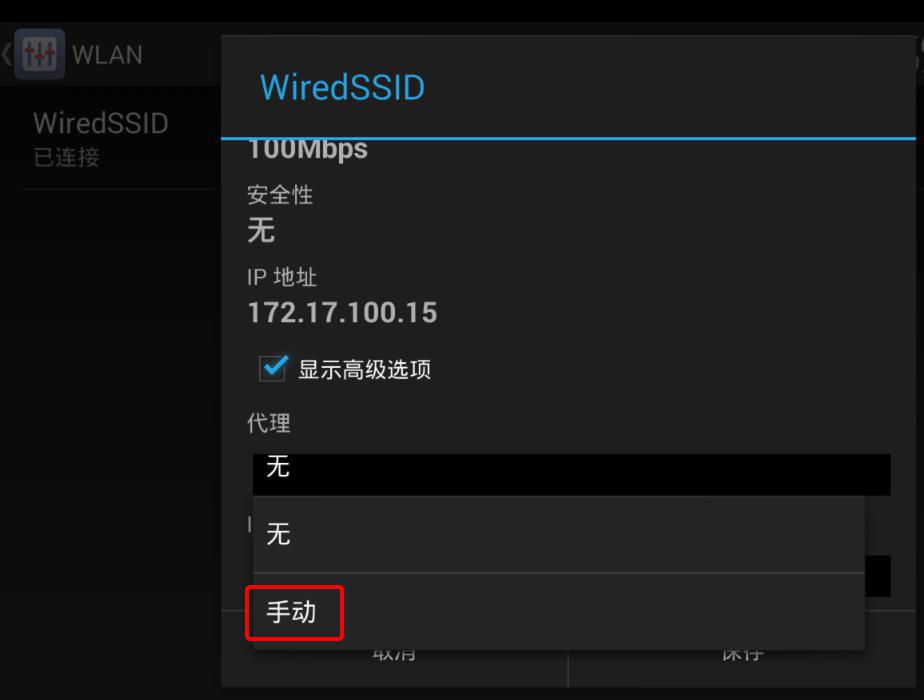Choose 手动 from the proxy dropdown list

[559, 612]
